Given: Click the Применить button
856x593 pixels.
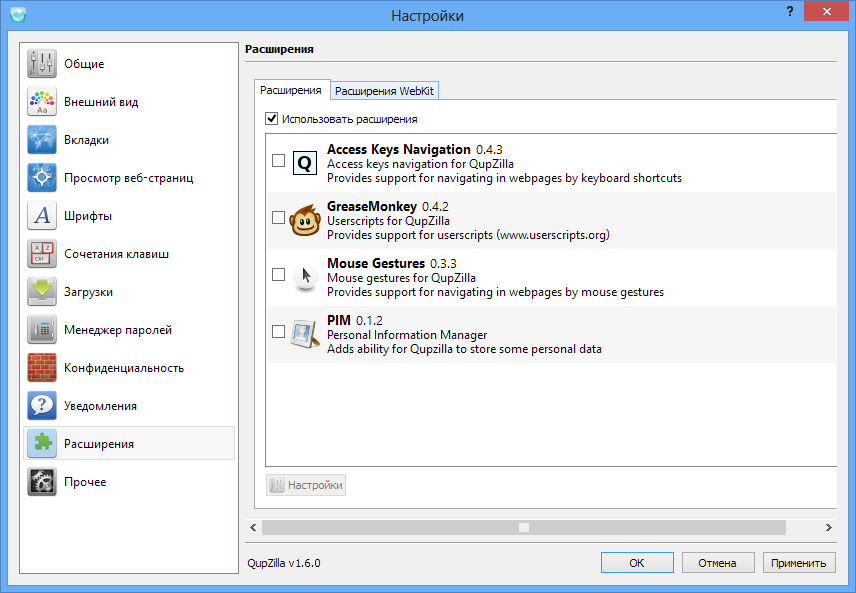Looking at the screenshot, I should point(799,562).
